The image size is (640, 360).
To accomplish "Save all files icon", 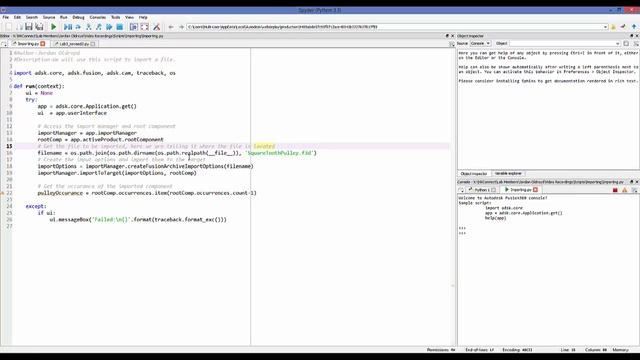I will (x=39, y=27).
